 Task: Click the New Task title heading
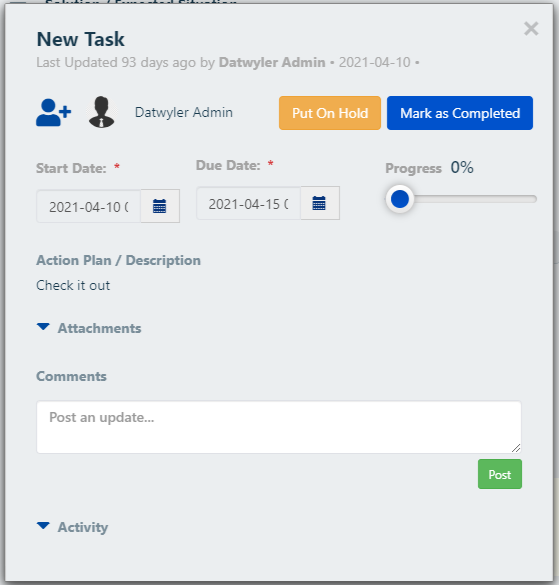pyautogui.click(x=81, y=39)
